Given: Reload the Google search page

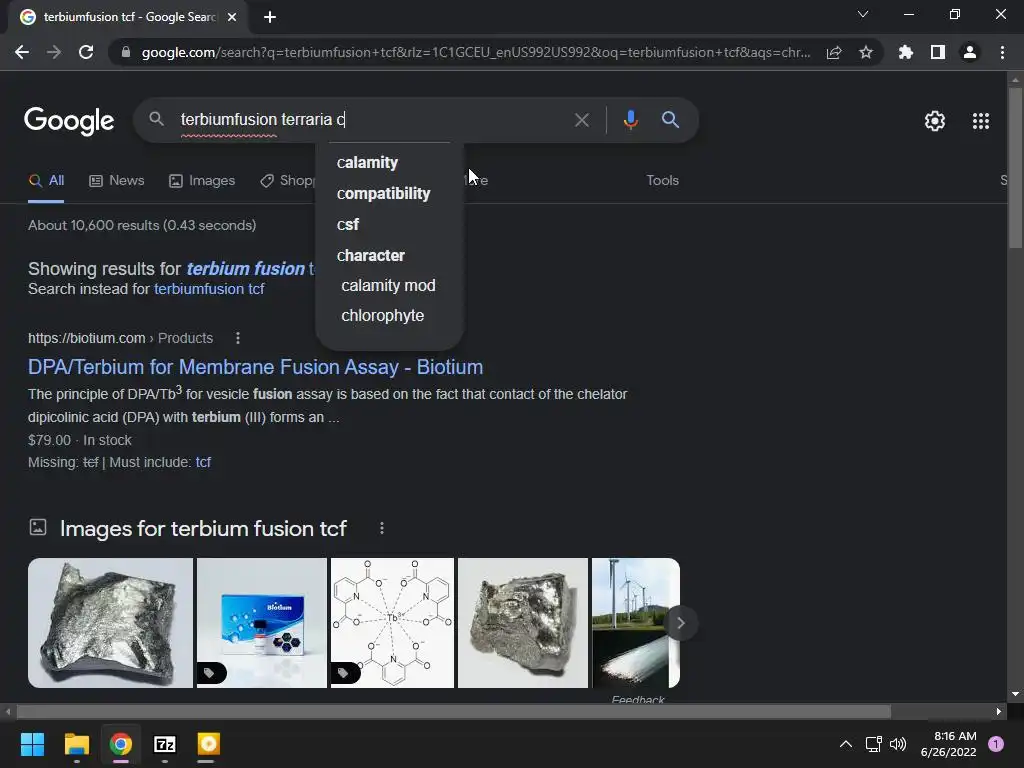Looking at the screenshot, I should (86, 52).
